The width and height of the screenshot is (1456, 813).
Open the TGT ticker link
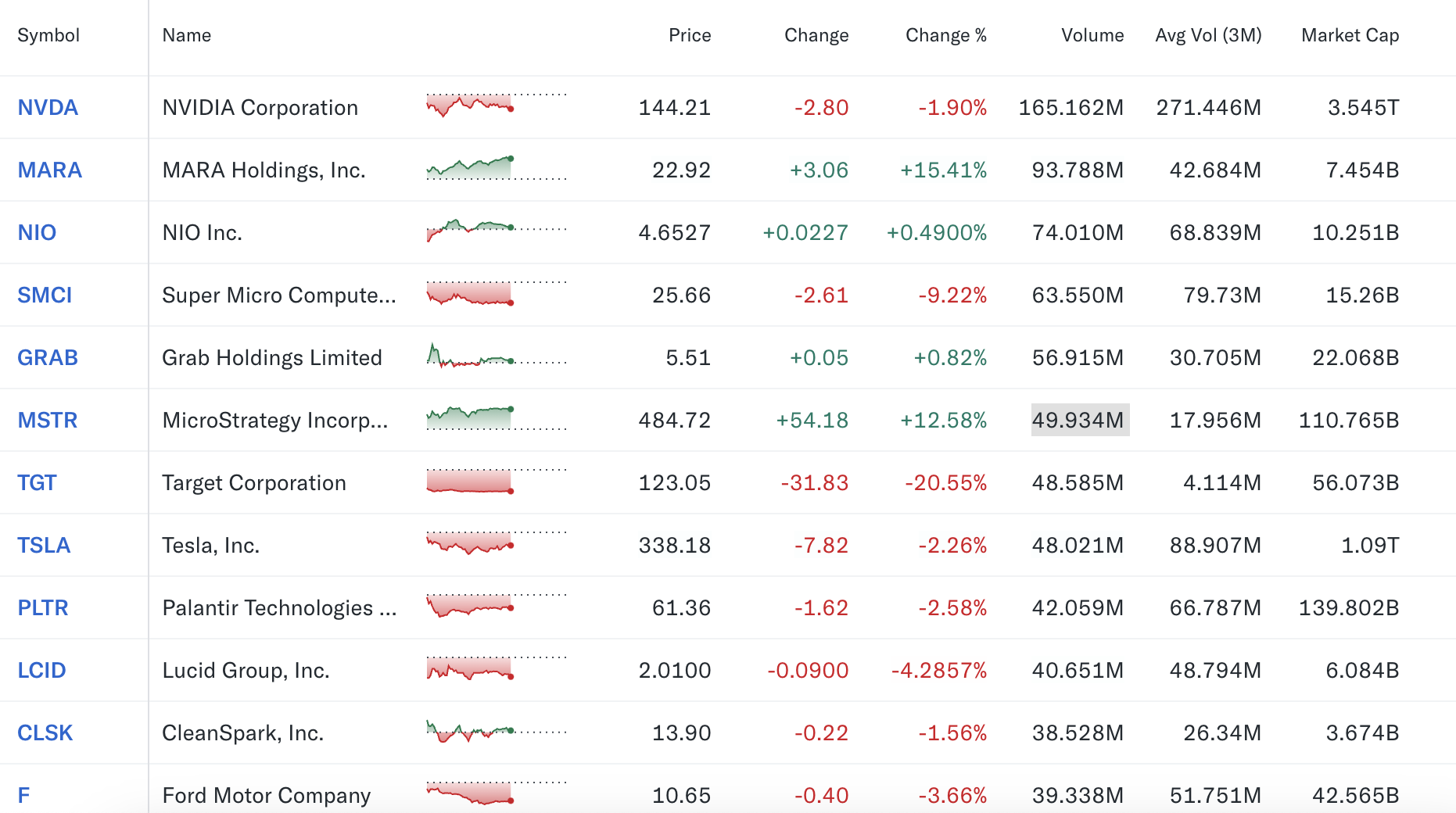click(37, 483)
